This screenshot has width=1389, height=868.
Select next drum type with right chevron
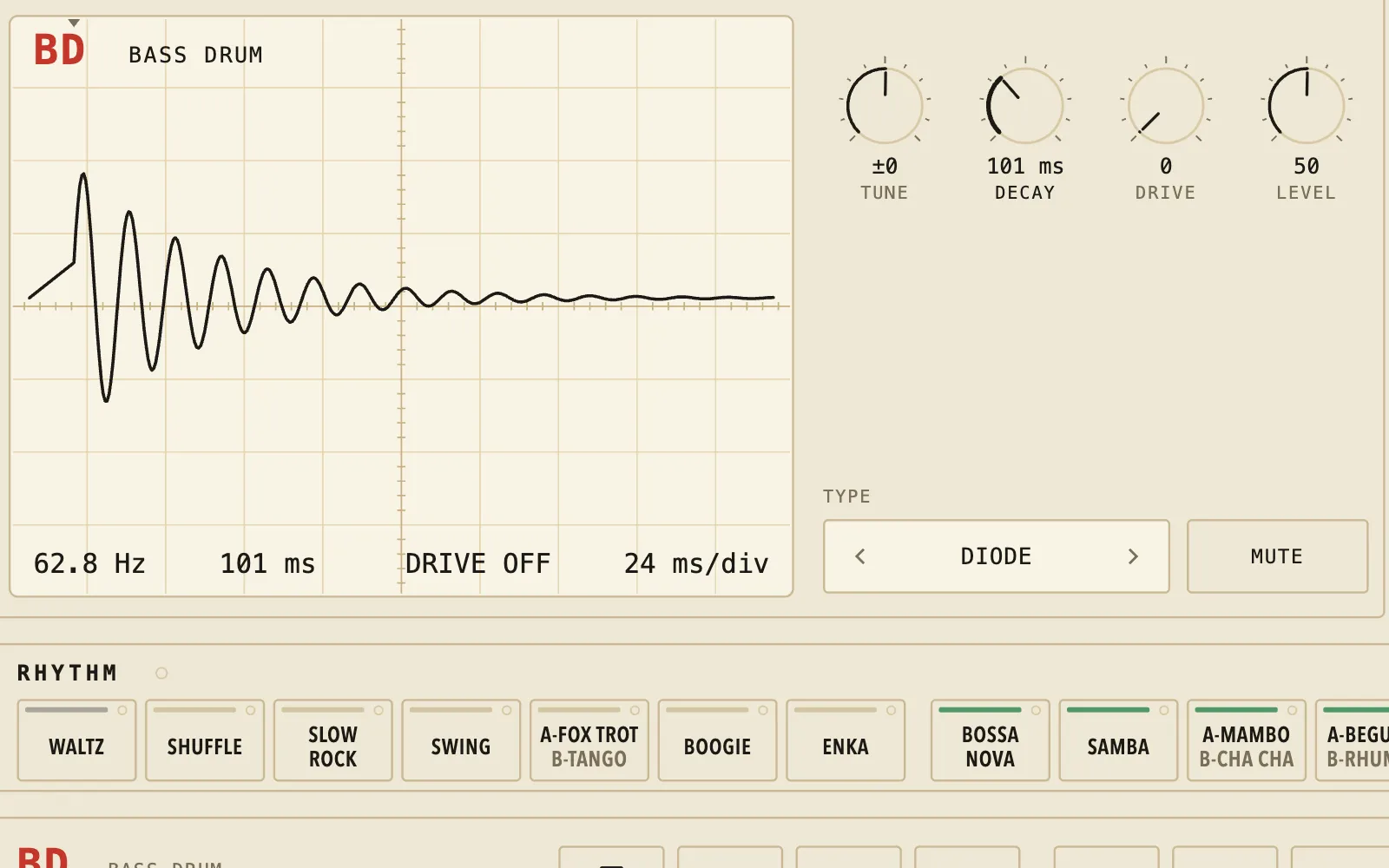(x=1133, y=556)
